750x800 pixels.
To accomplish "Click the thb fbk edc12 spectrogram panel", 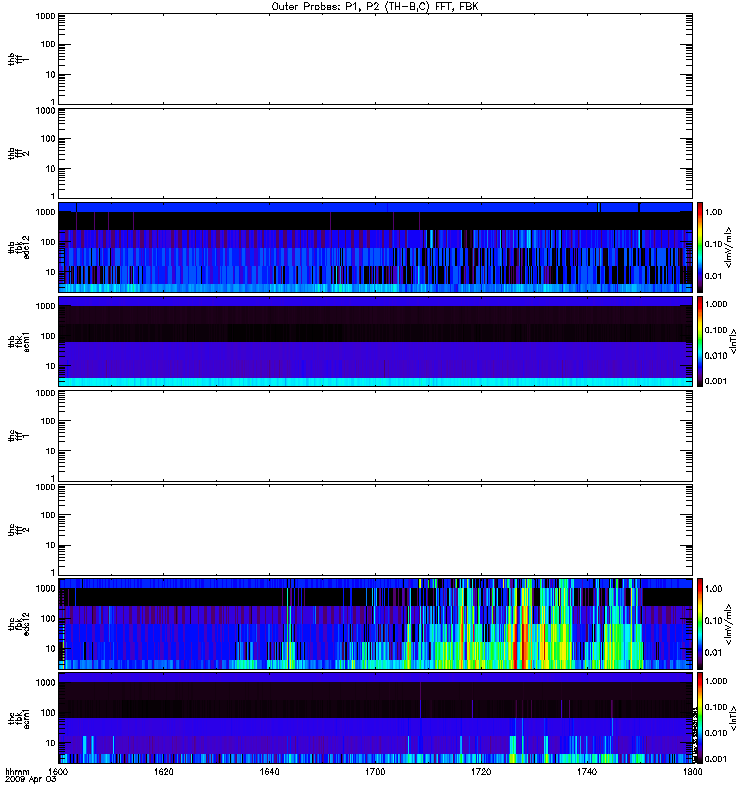I will (x=375, y=247).
